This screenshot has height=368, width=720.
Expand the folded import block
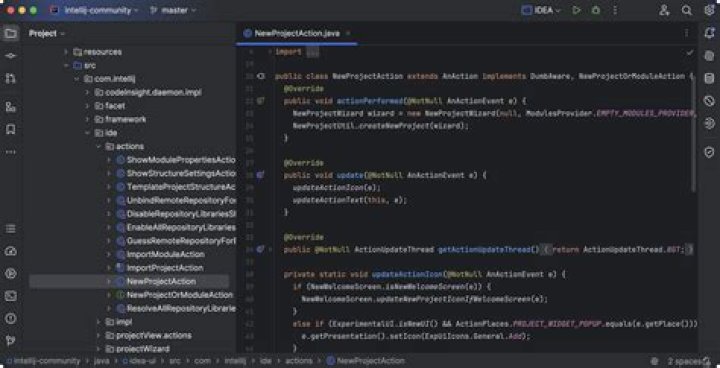(312, 52)
